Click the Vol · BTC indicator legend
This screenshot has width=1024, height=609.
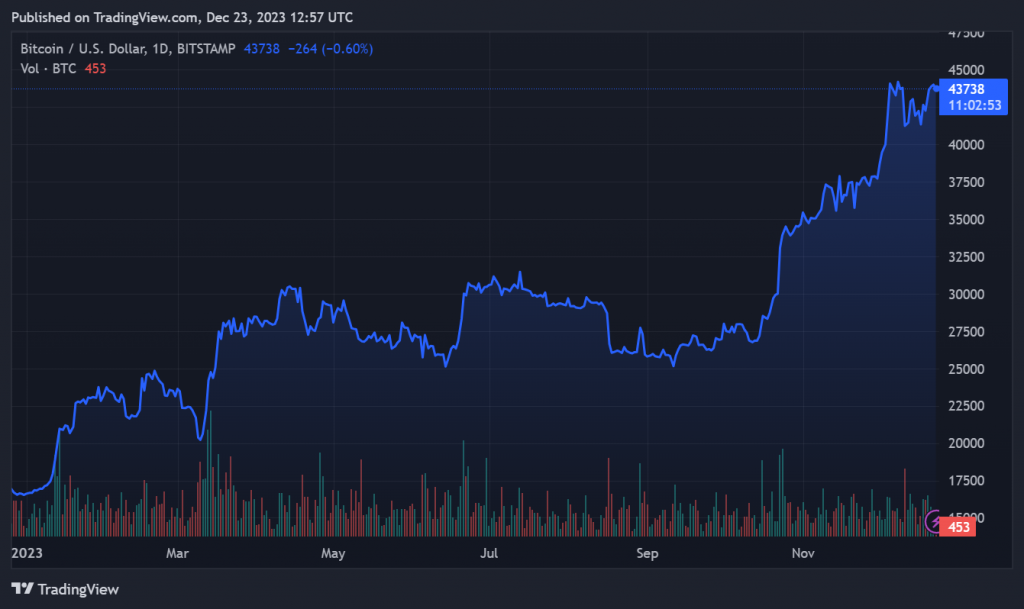50,68
